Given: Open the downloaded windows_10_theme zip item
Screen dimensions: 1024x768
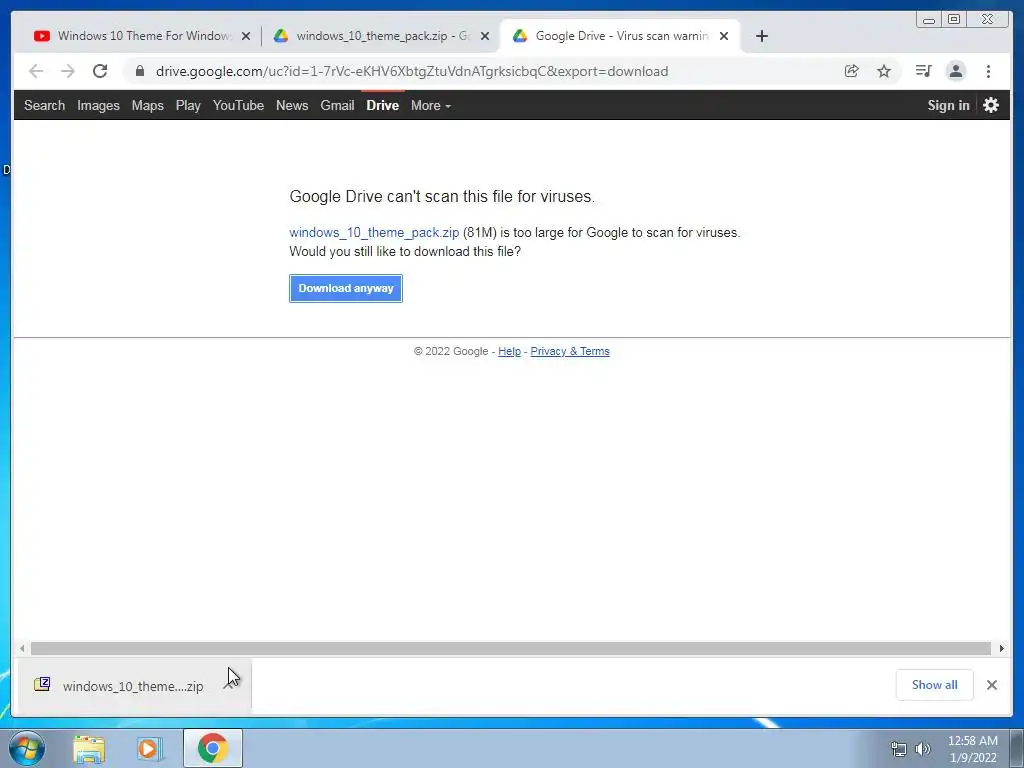Looking at the screenshot, I should (x=133, y=686).
